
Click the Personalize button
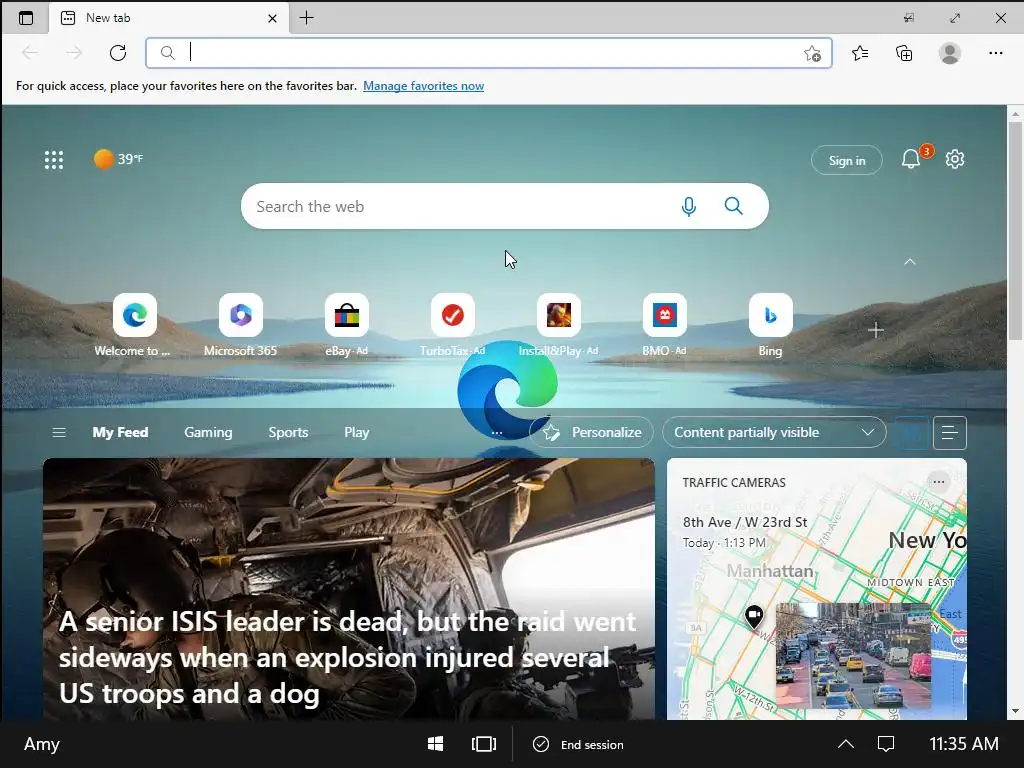click(x=591, y=432)
